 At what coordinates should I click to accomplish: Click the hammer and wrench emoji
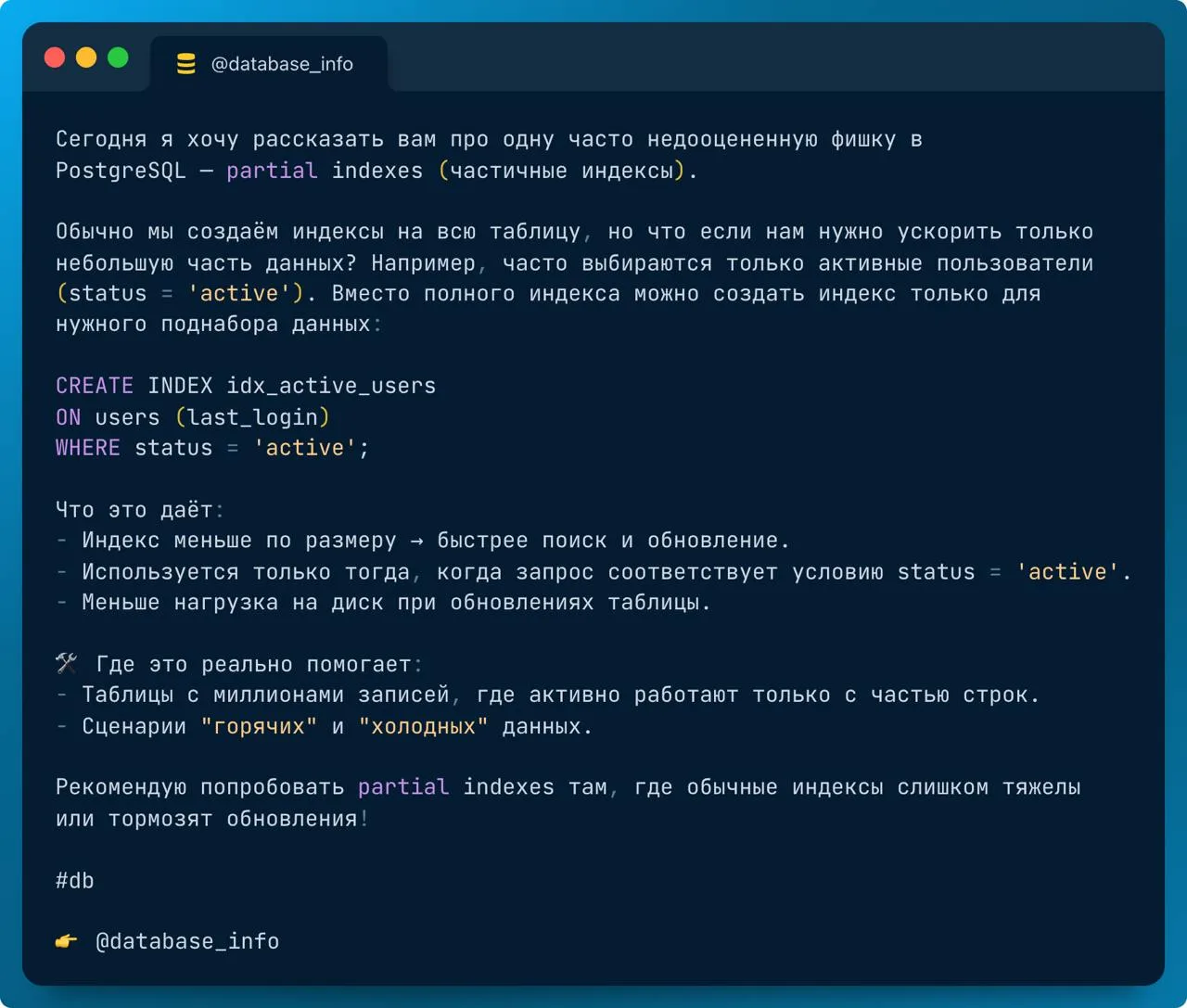(x=67, y=663)
